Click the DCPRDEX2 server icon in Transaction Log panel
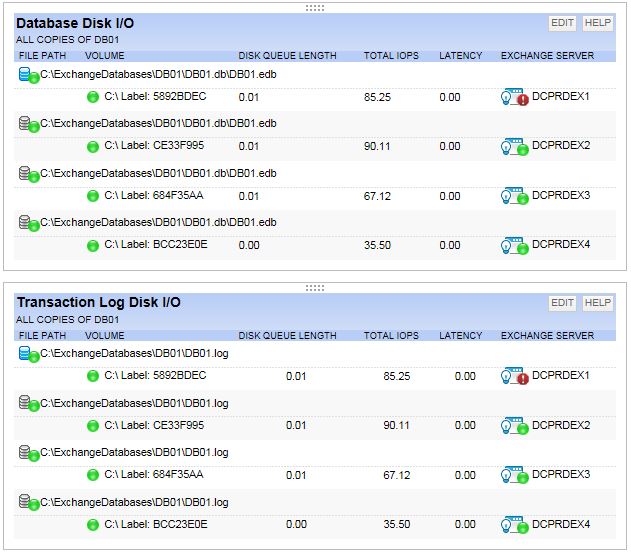The height and width of the screenshot is (559, 631). click(515, 425)
